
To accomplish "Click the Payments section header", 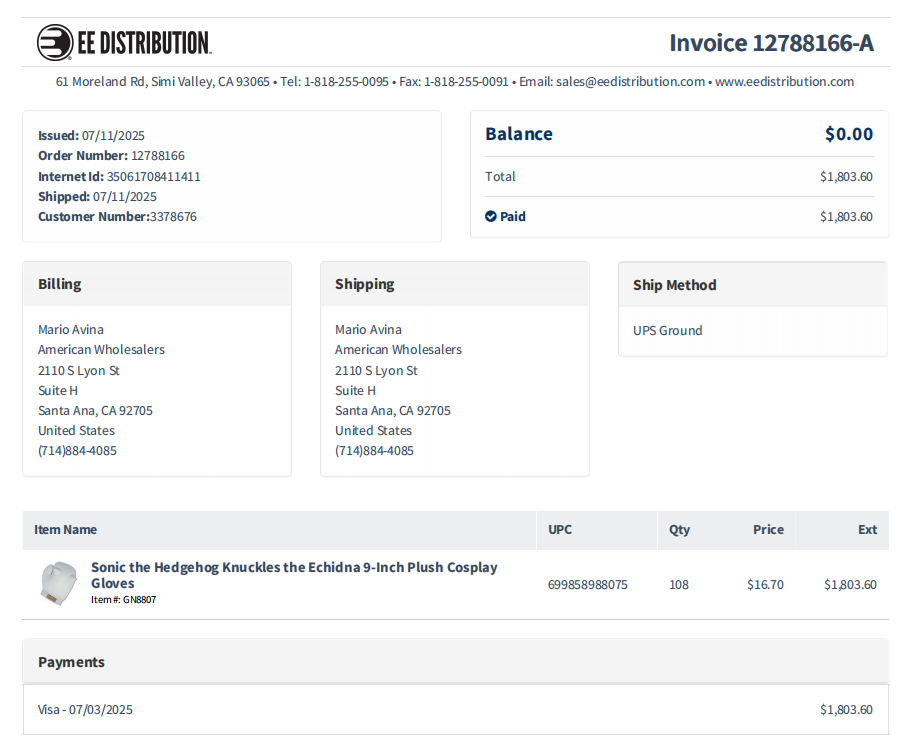I will pyautogui.click(x=71, y=662).
